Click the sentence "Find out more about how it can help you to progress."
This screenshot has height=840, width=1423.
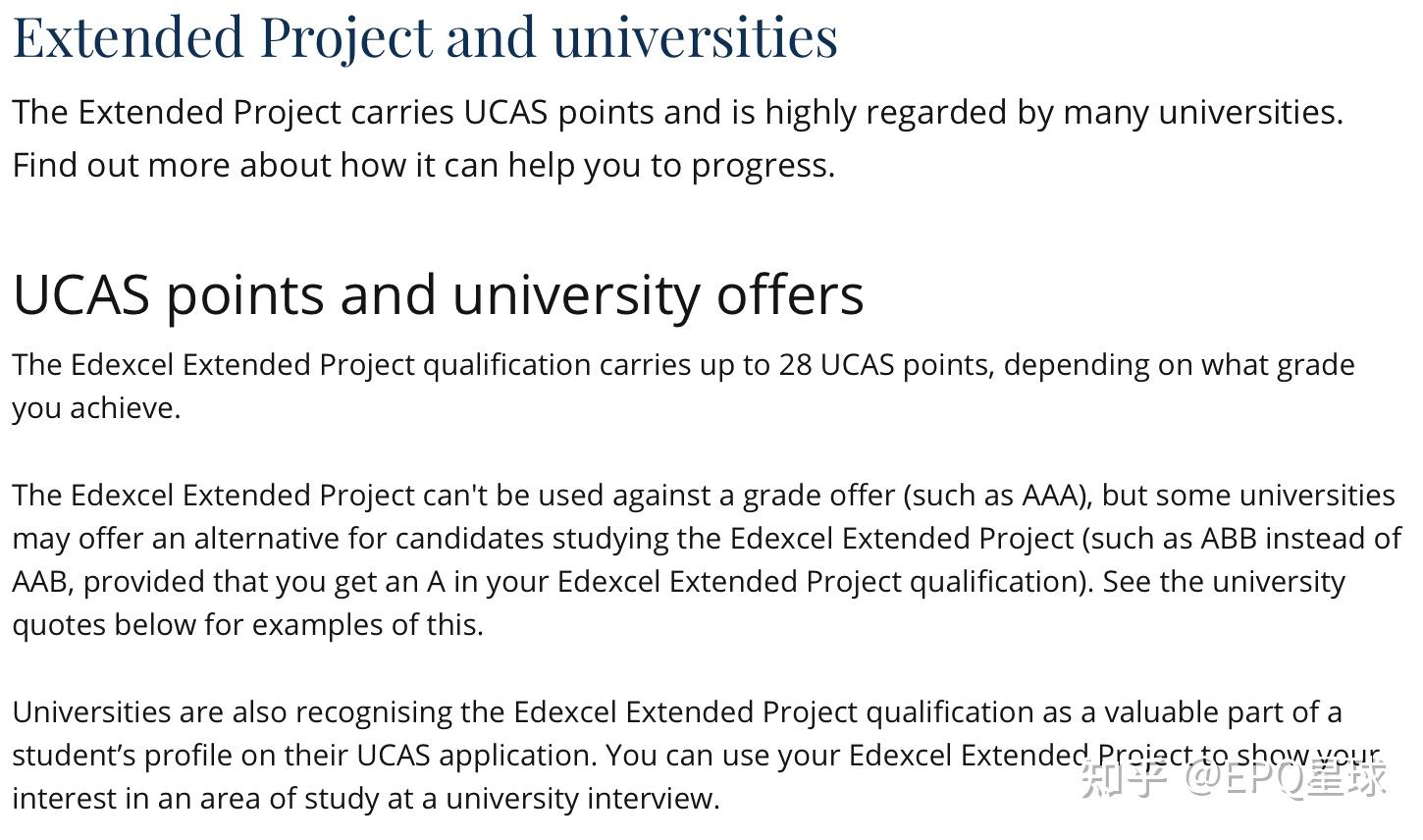[x=423, y=165]
